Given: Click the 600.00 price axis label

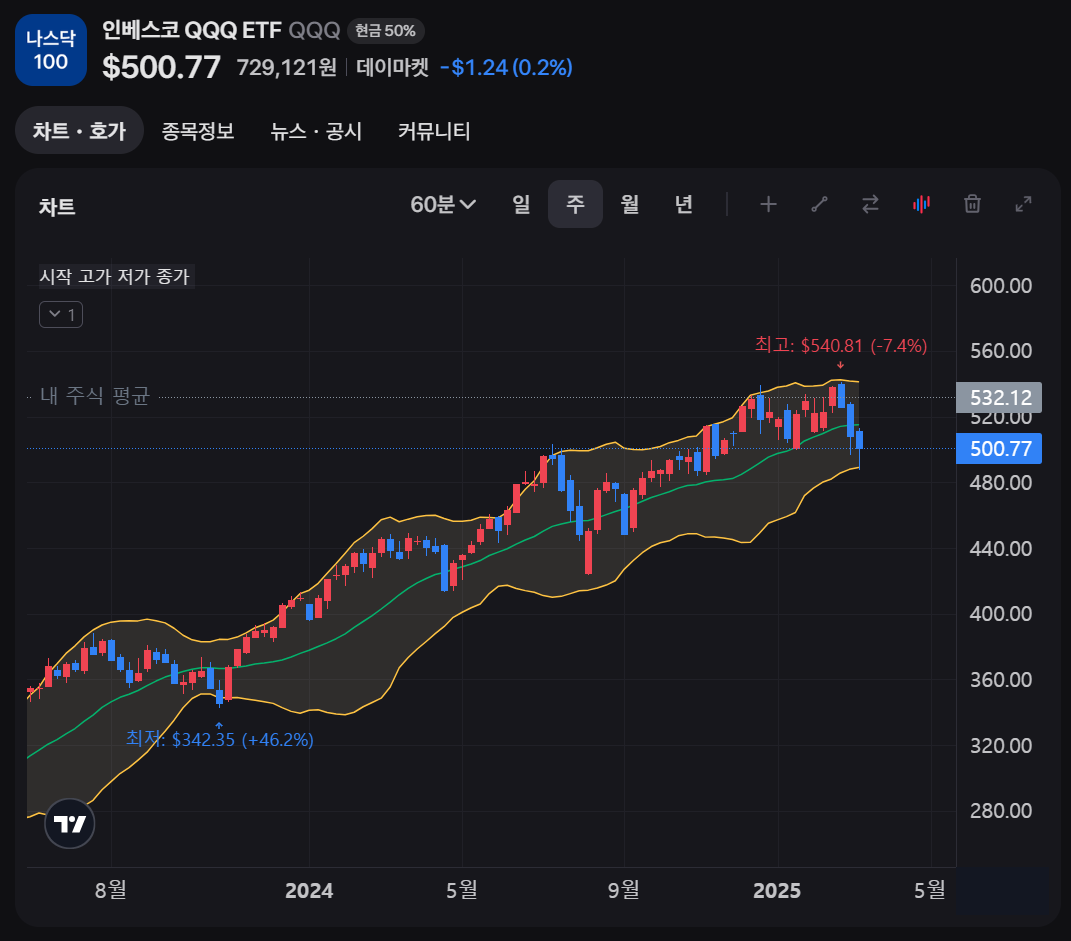Looking at the screenshot, I should click(x=1001, y=285).
